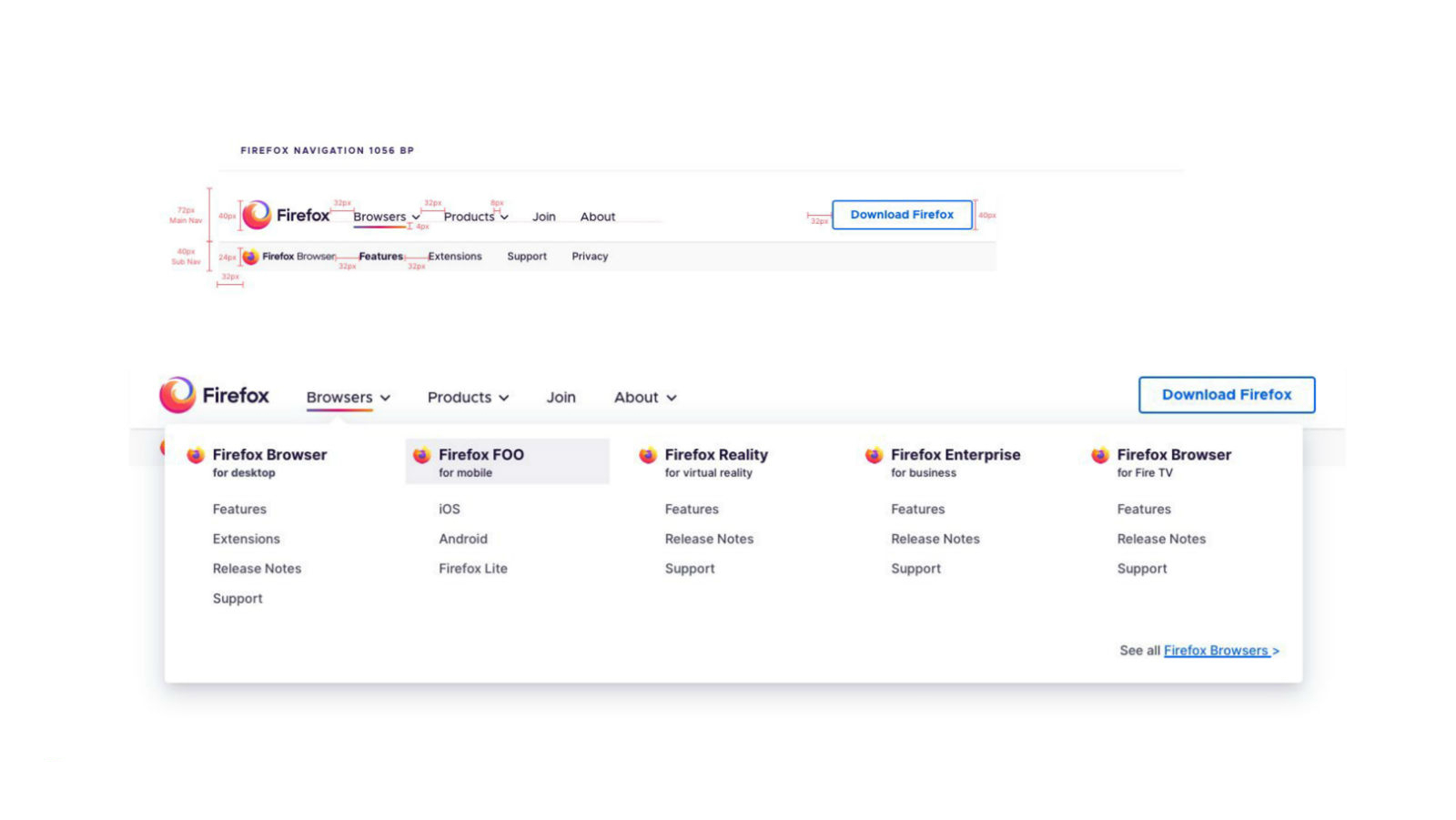
Task: Click the large Download Firefox button
Action: (x=1226, y=395)
